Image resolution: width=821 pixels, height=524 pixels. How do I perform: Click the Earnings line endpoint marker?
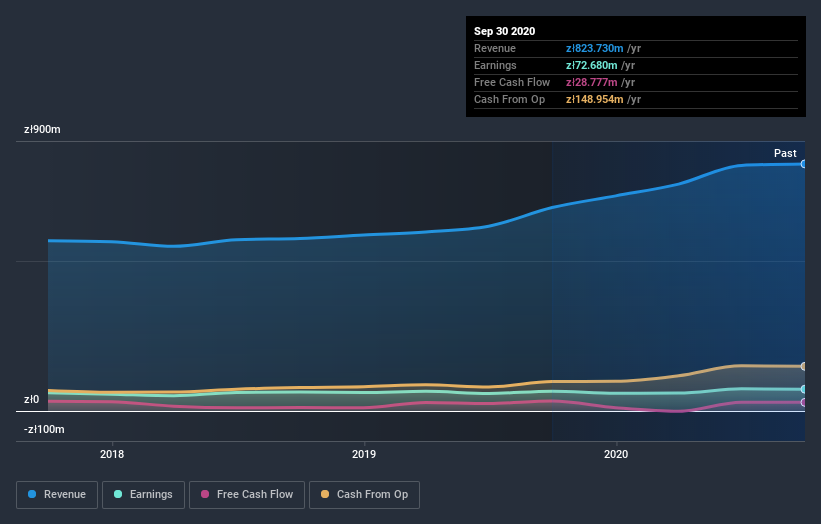tap(803, 389)
